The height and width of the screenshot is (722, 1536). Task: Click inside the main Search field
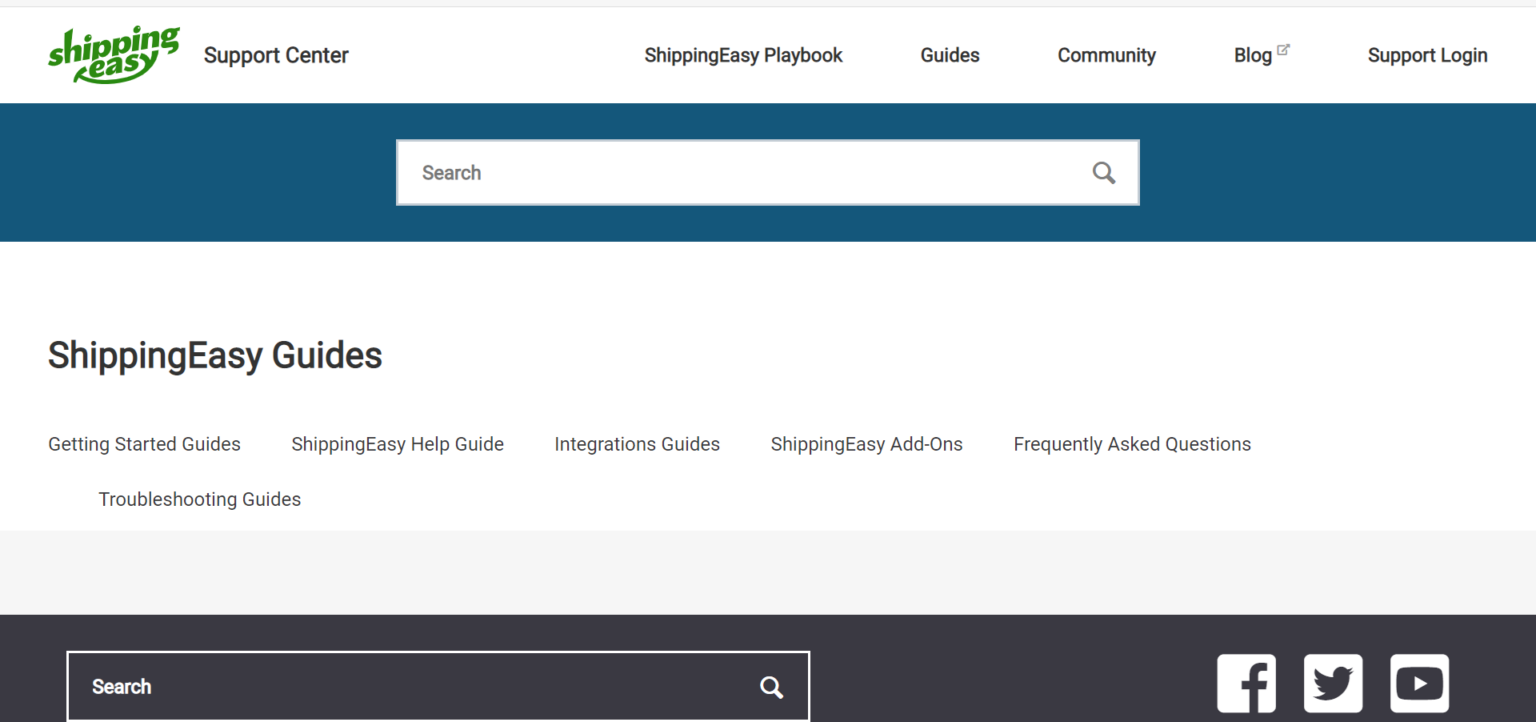[700, 172]
